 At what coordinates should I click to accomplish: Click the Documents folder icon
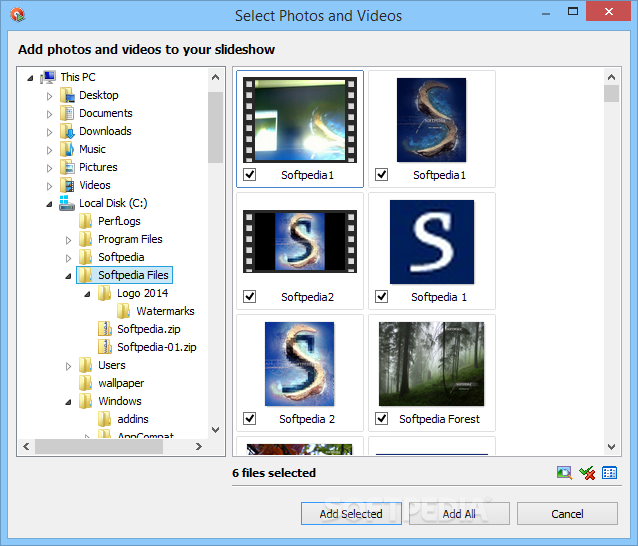point(68,113)
